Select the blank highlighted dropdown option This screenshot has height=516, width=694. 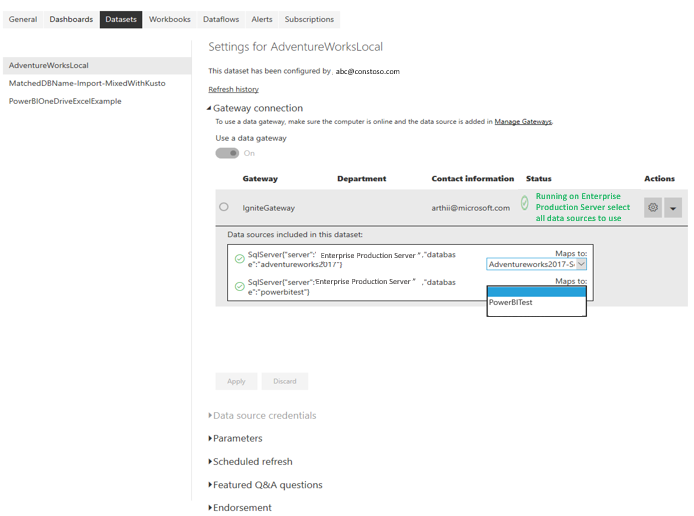[536, 292]
